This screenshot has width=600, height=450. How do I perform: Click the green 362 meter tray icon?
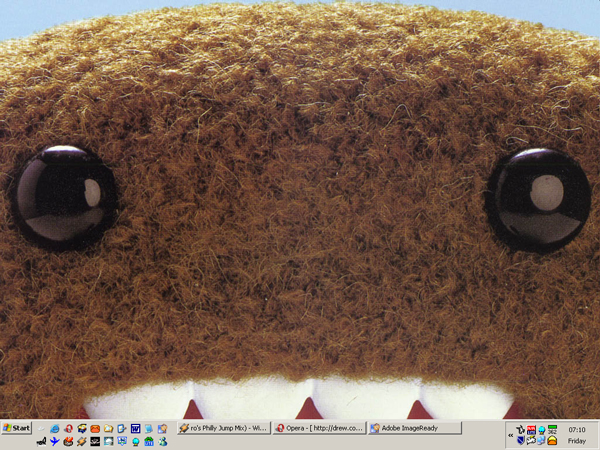pos(552,429)
